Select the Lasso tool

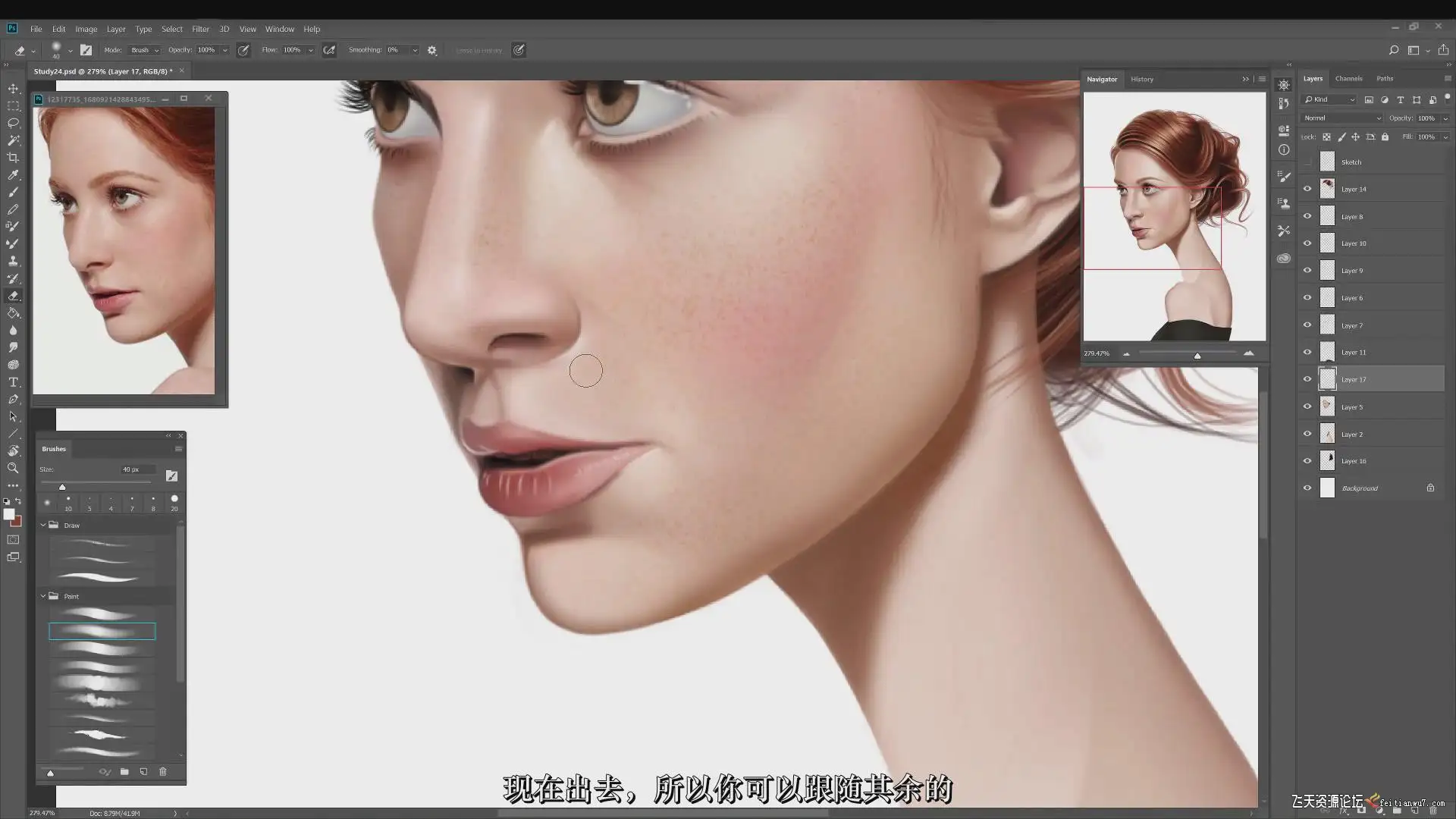tap(13, 123)
